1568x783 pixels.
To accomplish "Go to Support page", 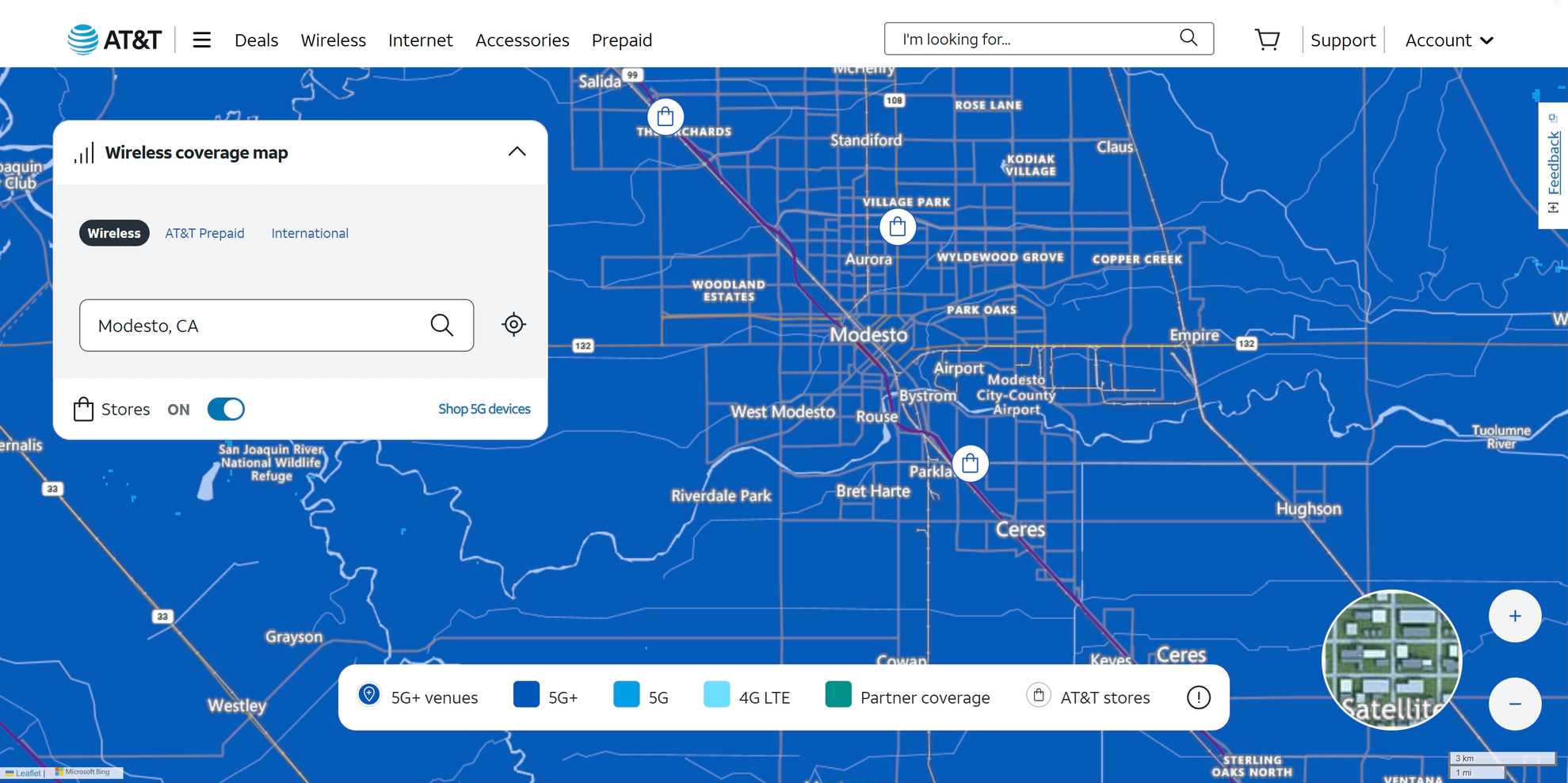I will (x=1342, y=40).
